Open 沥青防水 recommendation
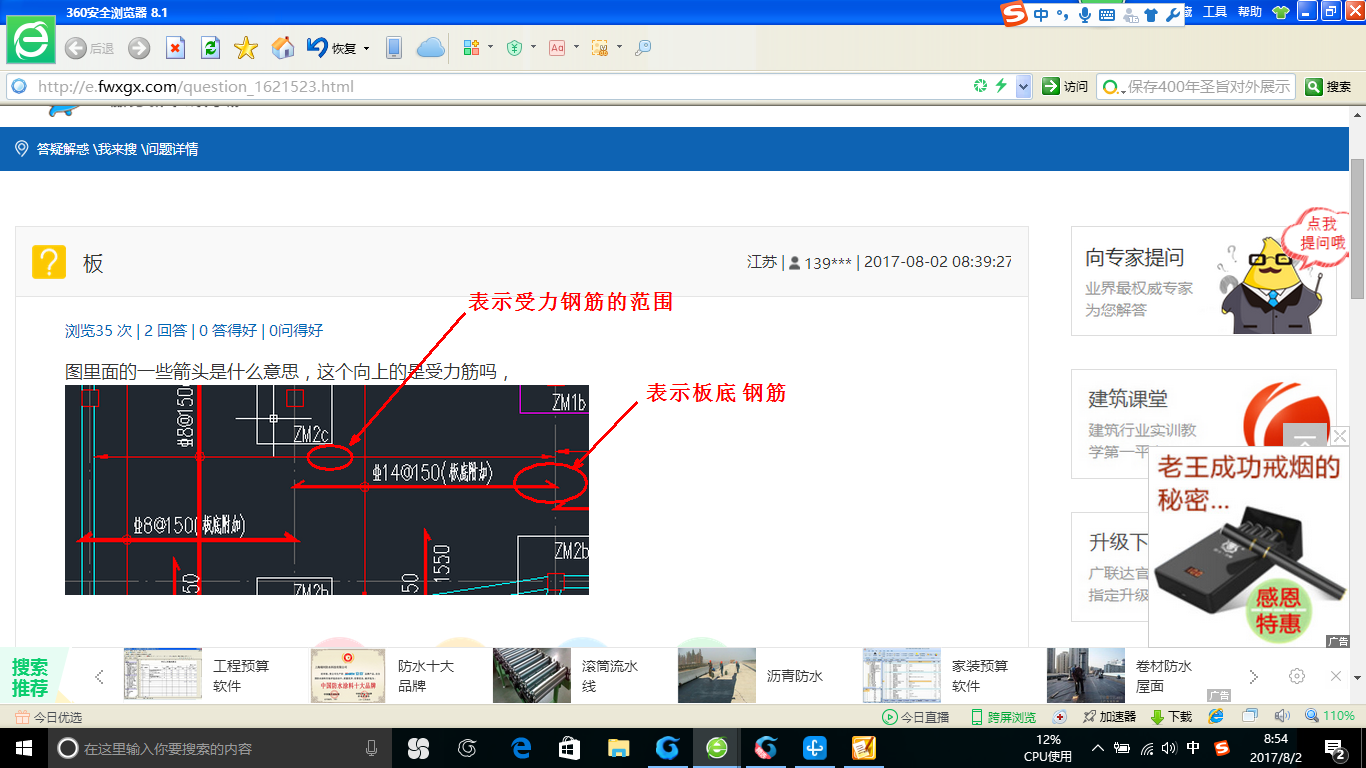This screenshot has height=768, width=1366. click(x=751, y=676)
